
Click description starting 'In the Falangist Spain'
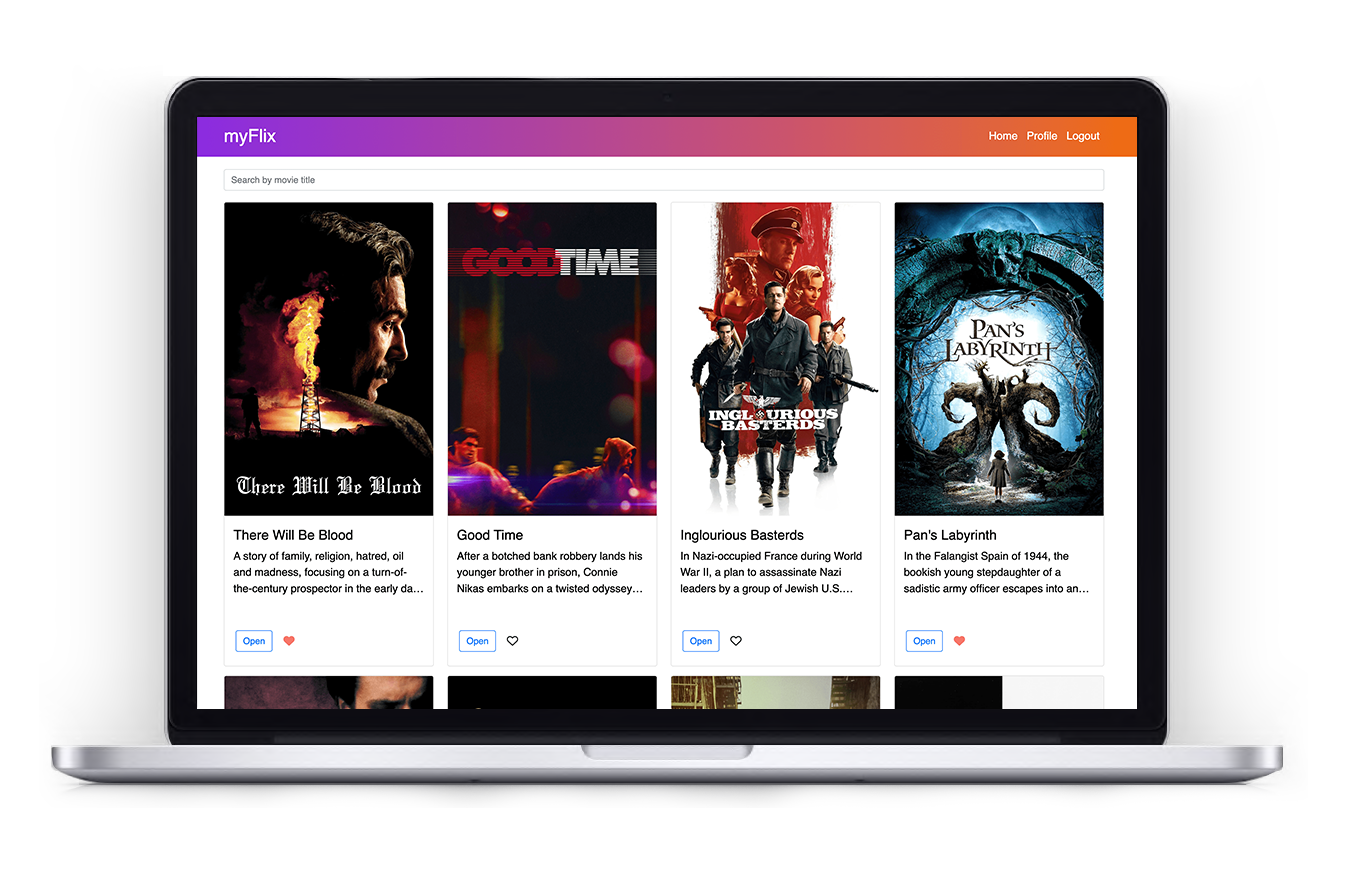point(997,573)
